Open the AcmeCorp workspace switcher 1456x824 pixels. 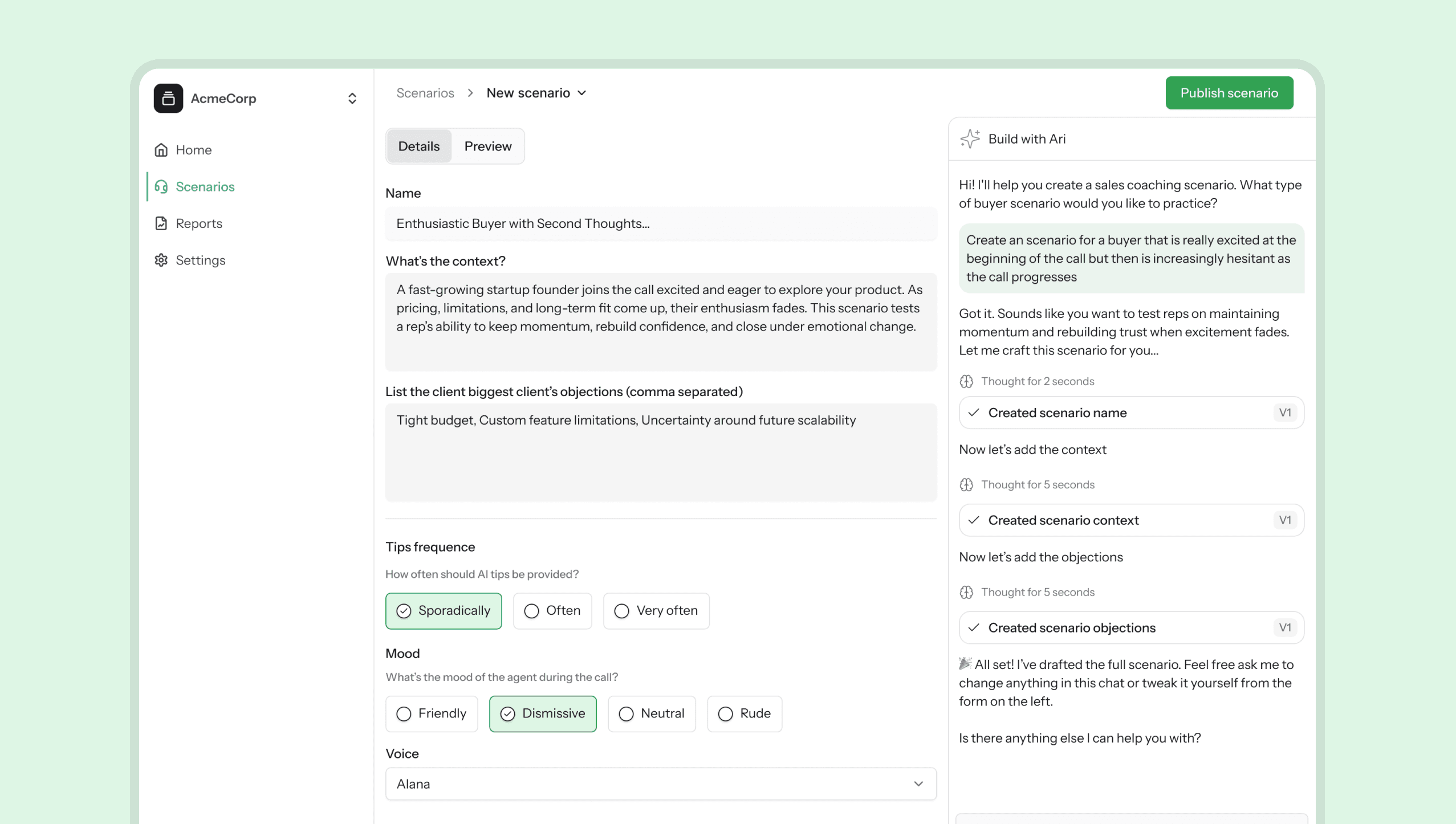[352, 99]
